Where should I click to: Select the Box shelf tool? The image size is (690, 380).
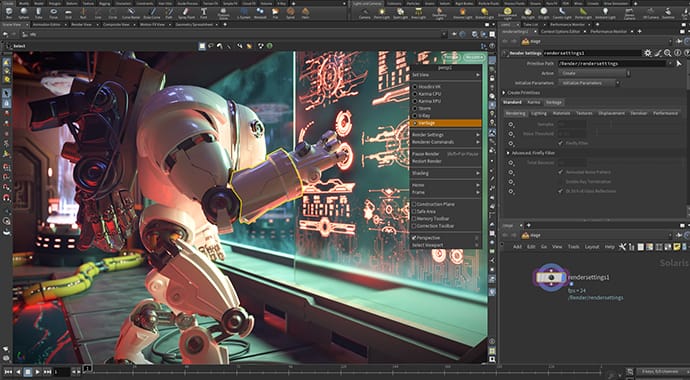click(9, 12)
